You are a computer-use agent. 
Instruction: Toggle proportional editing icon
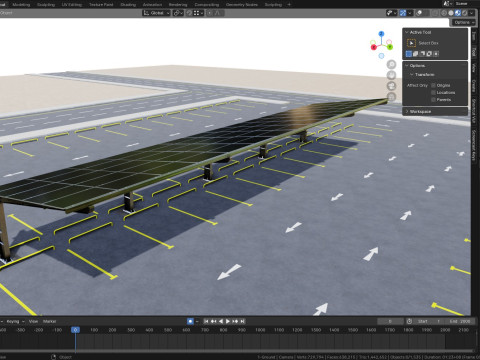210,13
